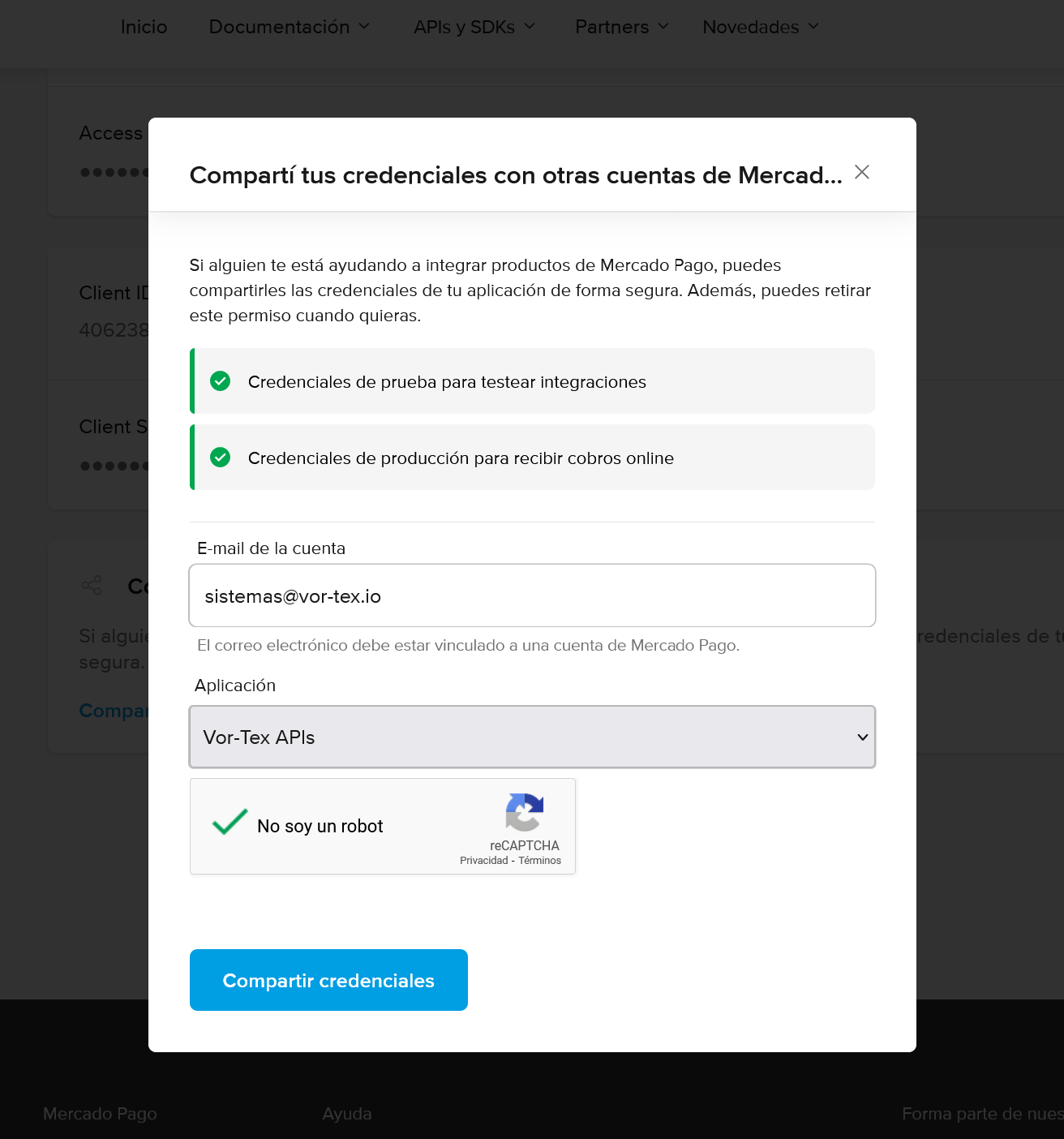The image size is (1064, 1139).
Task: Open the reCAPTCHA Términos link
Action: click(x=540, y=861)
